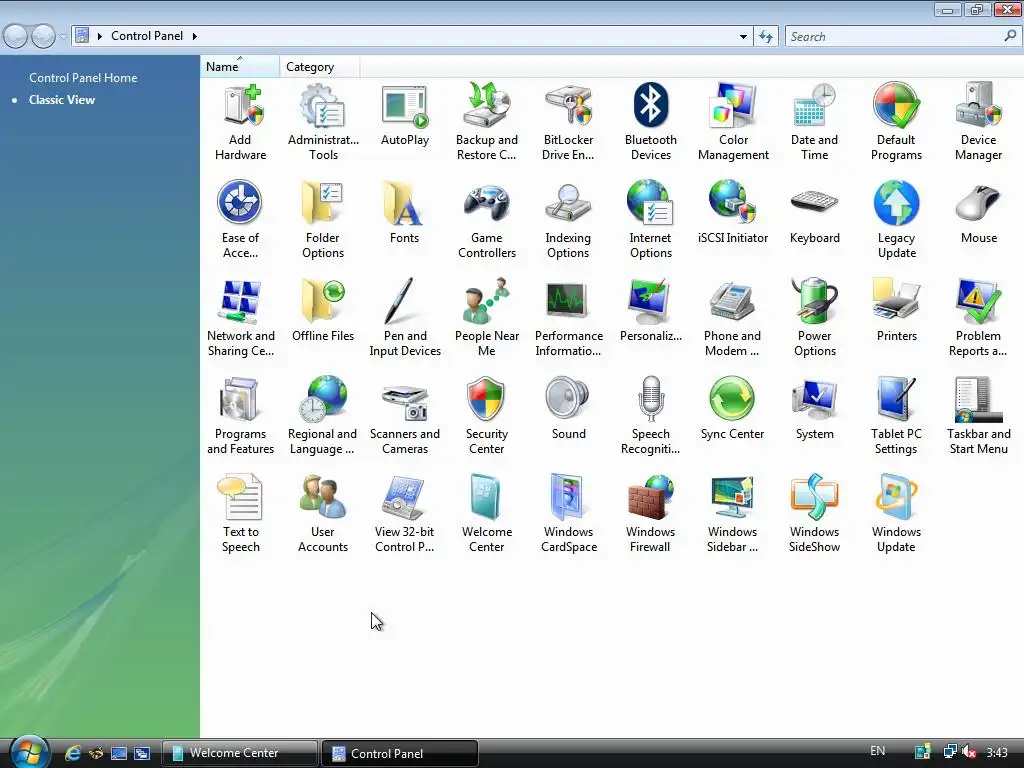Open Phone and Modem Options
Viewport: 1024px width, 768px height.
pos(732,318)
